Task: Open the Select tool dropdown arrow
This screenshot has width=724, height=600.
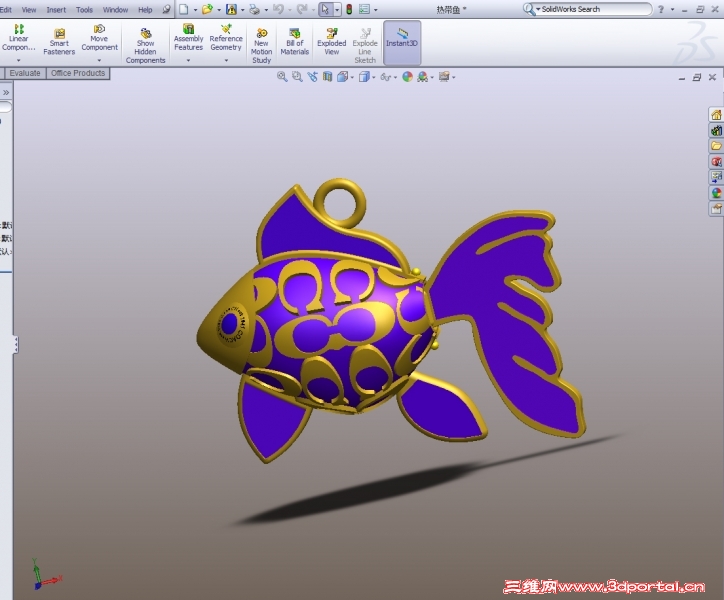Action: [337, 9]
